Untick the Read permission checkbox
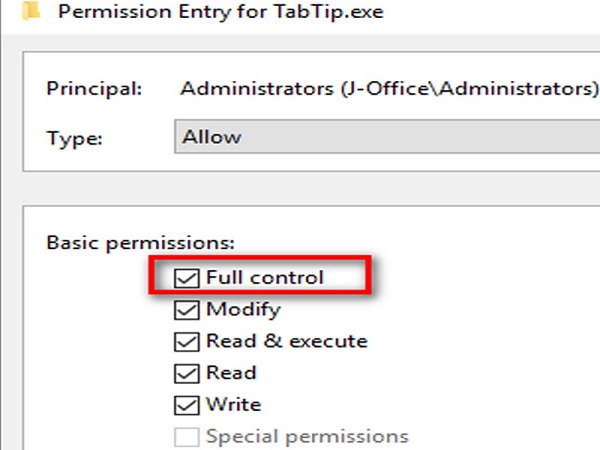This screenshot has width=600, height=450. tap(187, 373)
